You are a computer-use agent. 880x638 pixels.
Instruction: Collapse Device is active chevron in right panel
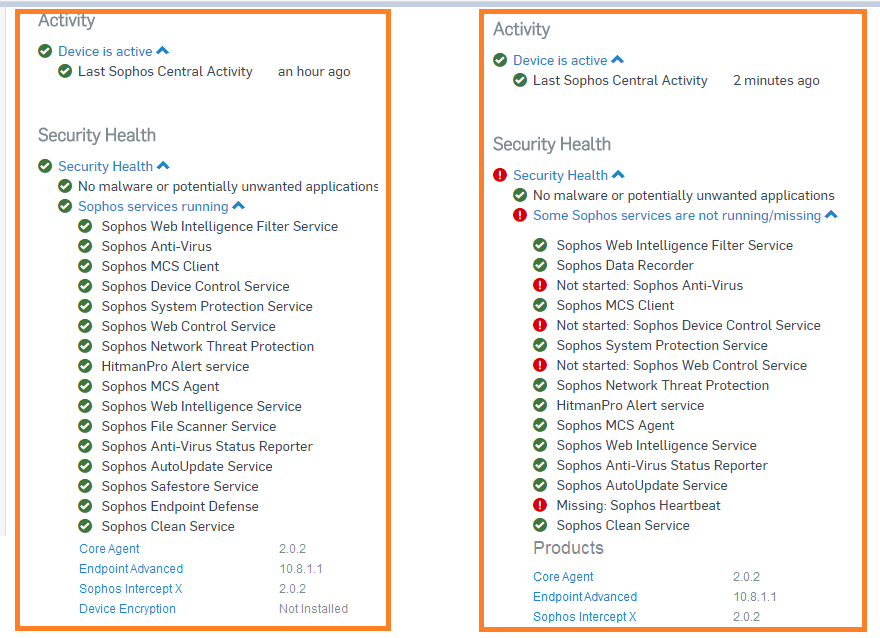tap(617, 59)
